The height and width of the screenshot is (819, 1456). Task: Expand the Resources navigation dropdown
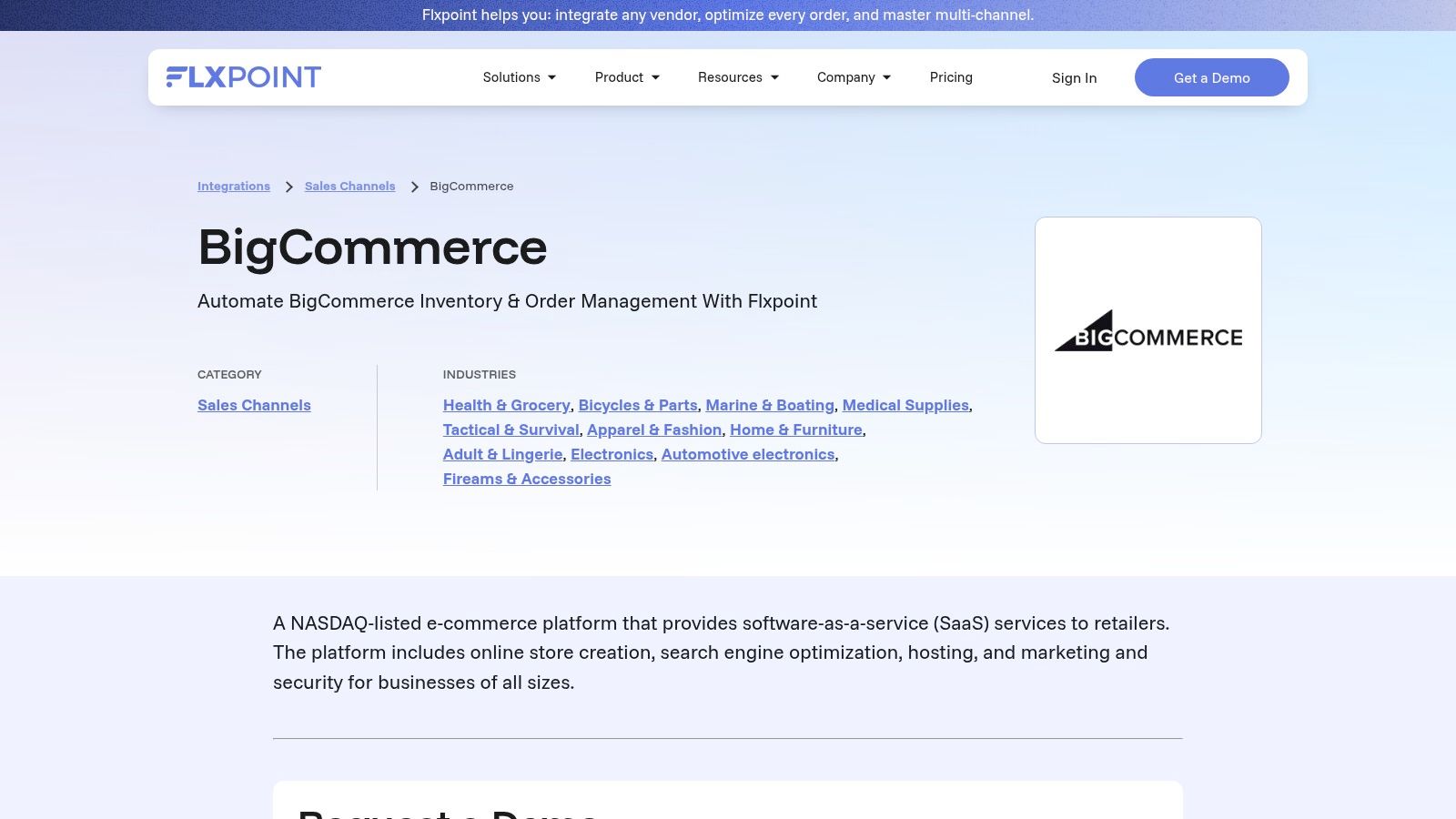tap(738, 77)
